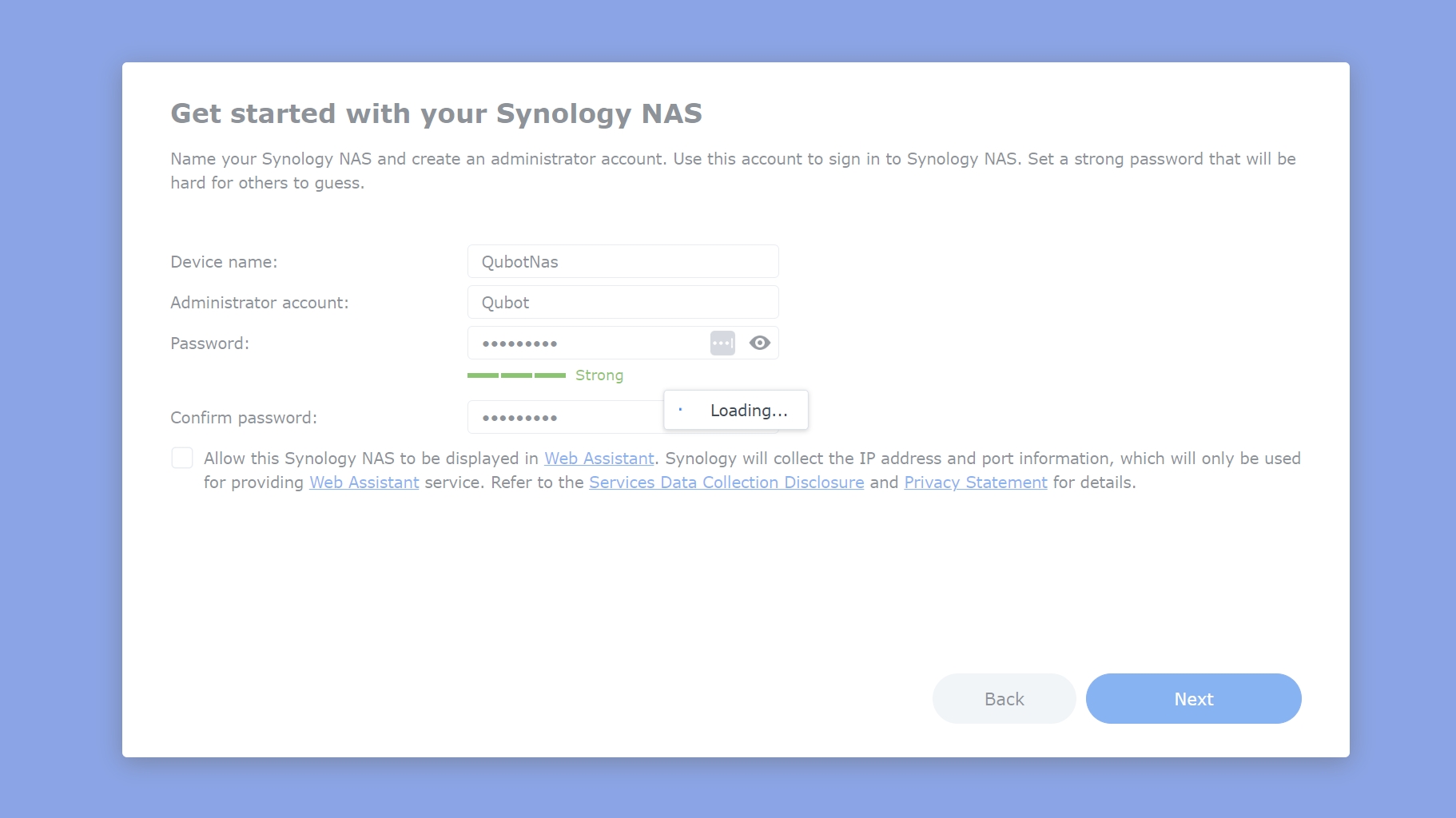The image size is (1456, 818).
Task: Show password using the eye icon
Action: coord(760,343)
